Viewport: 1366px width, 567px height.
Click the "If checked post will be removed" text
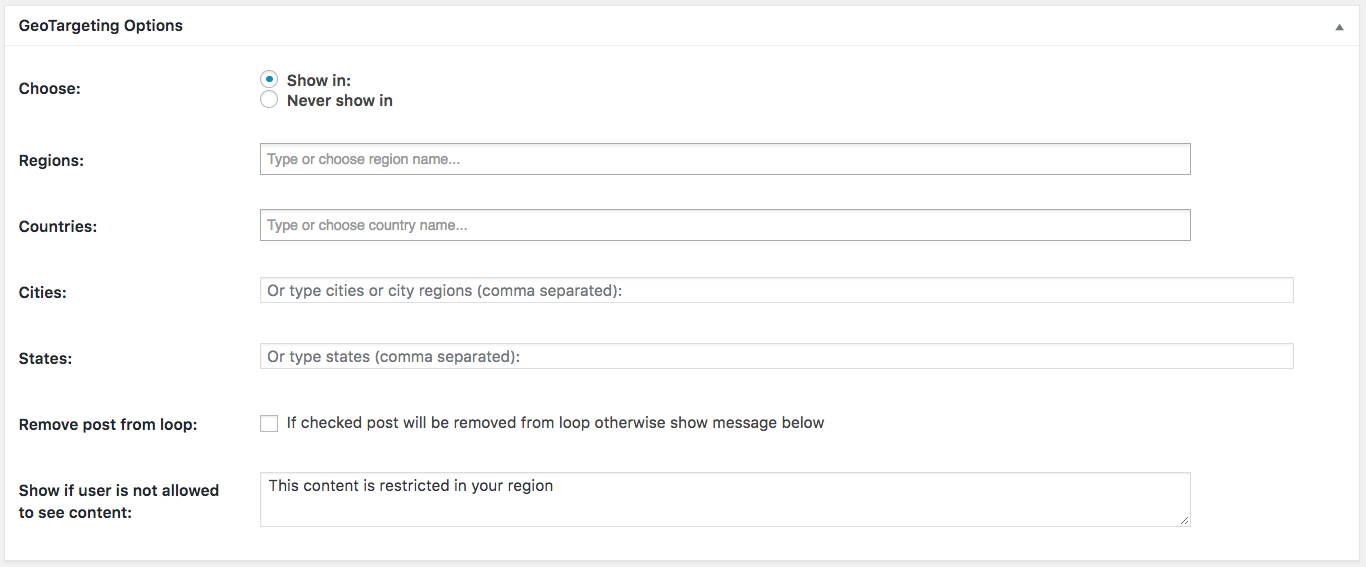[555, 423]
